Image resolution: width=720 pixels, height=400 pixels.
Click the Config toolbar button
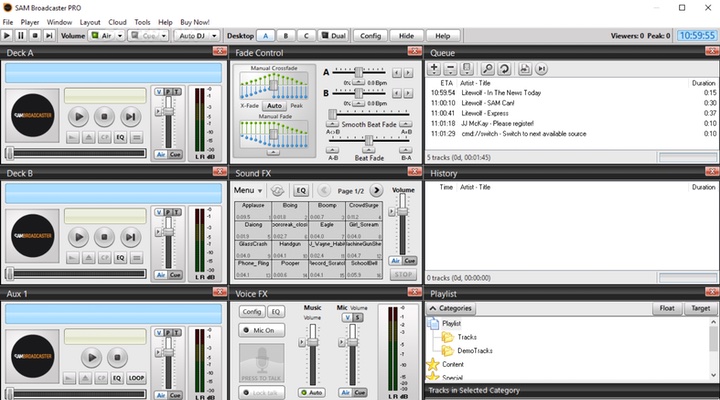(x=371, y=35)
